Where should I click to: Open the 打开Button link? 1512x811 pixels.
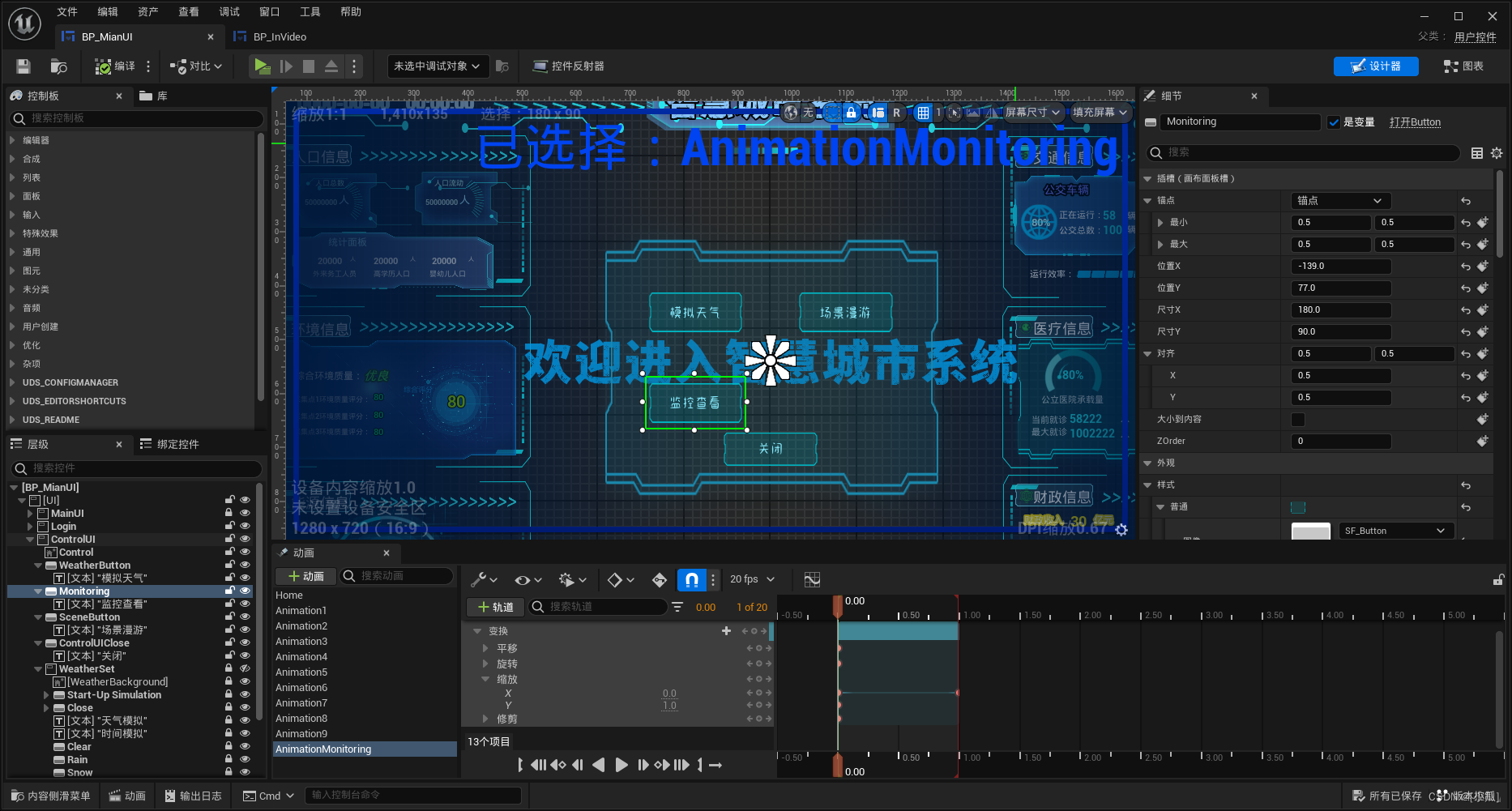point(1415,122)
